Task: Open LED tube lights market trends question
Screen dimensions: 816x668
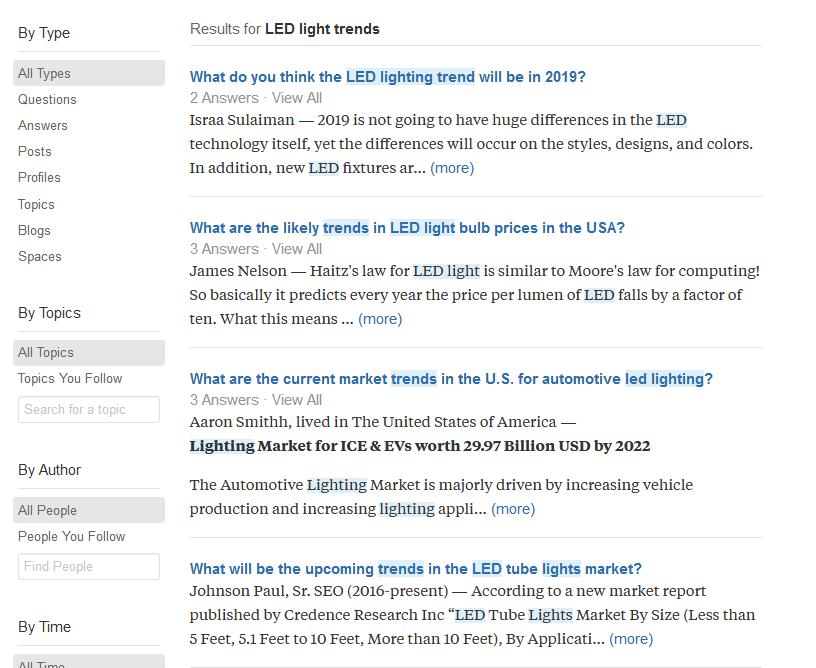Action: click(416, 568)
